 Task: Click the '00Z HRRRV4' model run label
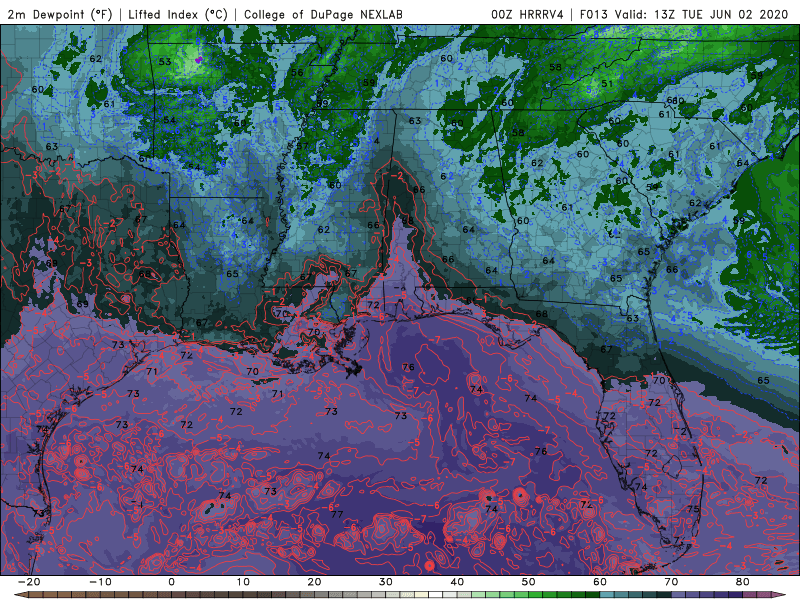click(x=528, y=14)
